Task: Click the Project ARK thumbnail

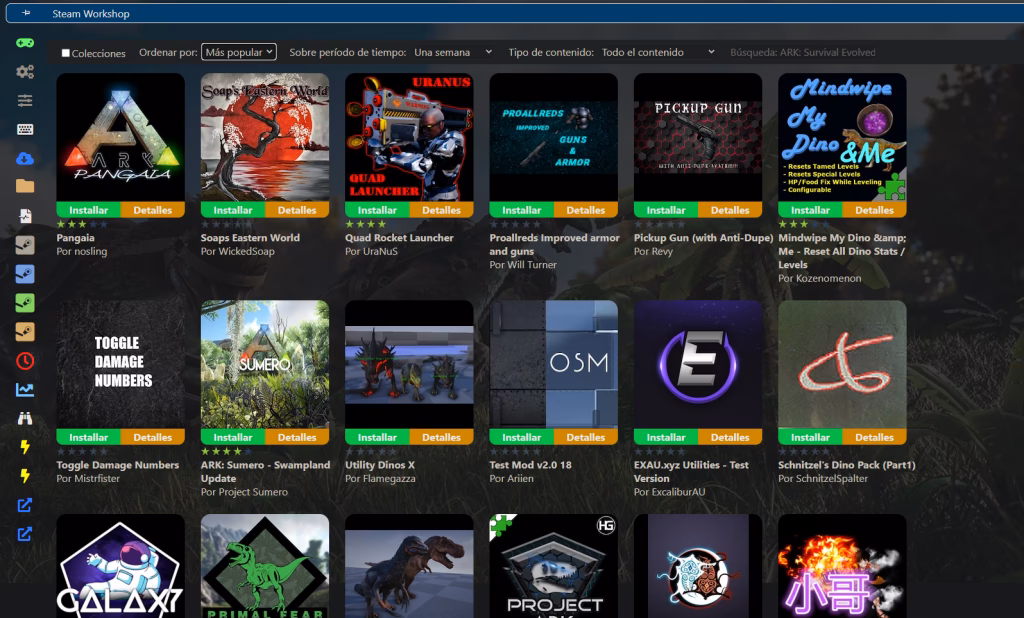Action: point(554,566)
